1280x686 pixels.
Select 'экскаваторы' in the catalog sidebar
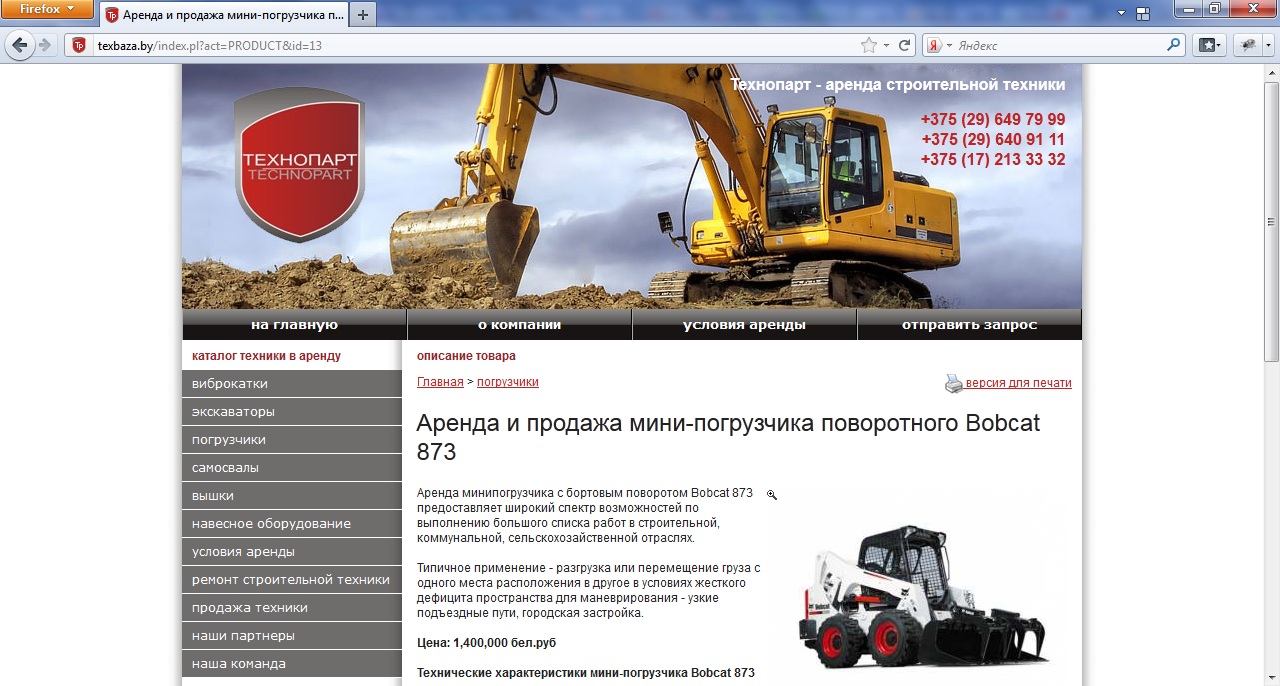(x=292, y=412)
